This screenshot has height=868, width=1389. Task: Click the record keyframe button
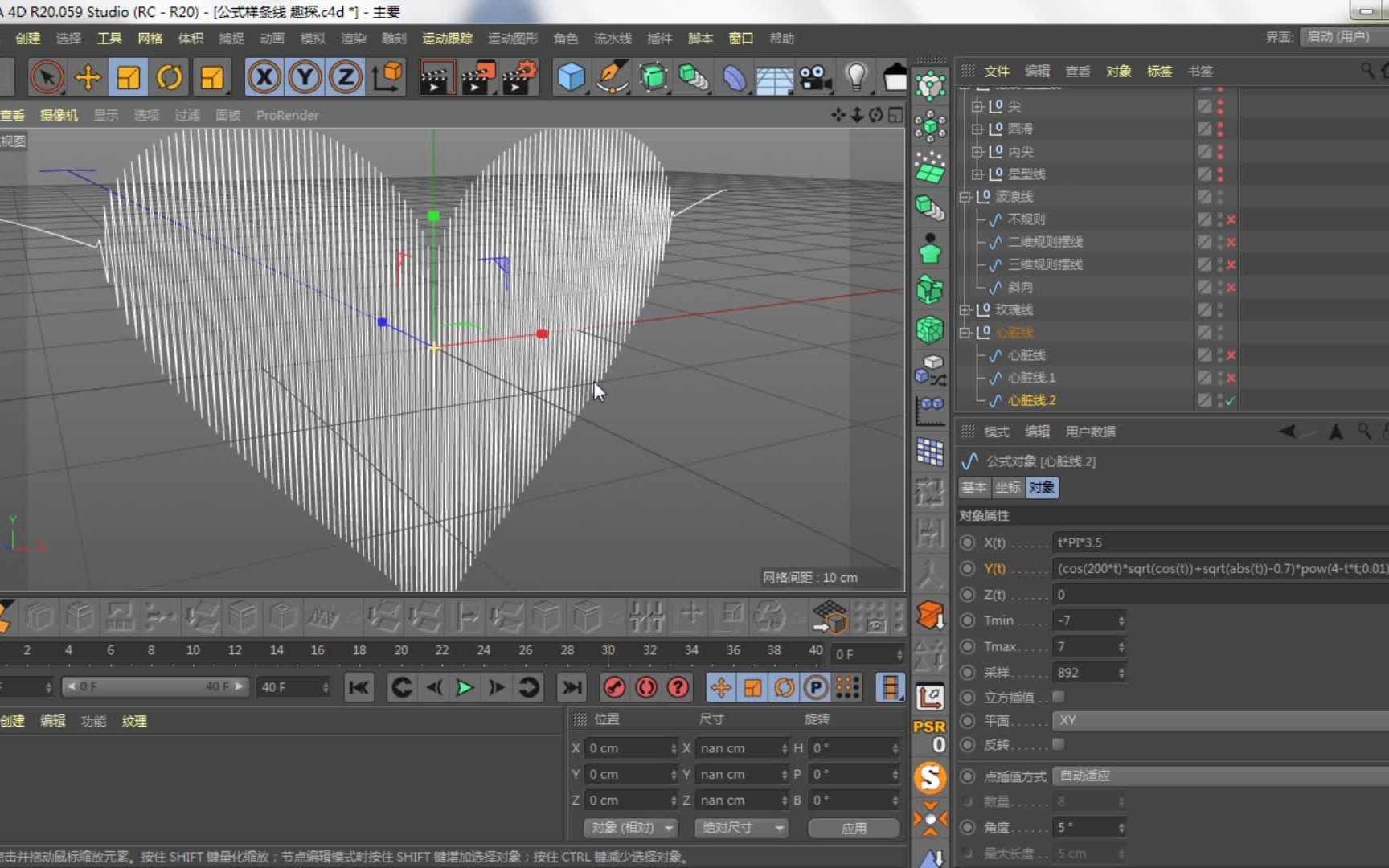coord(614,687)
